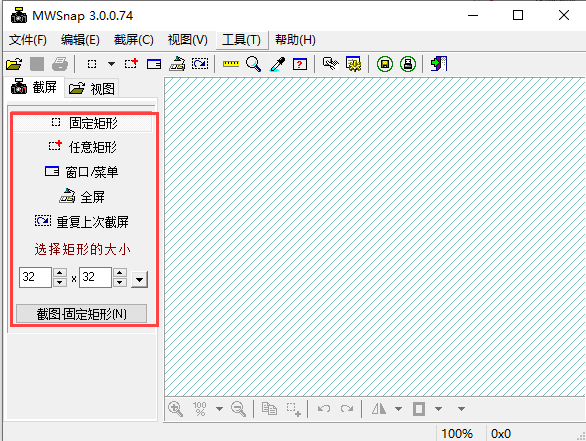Click green circle auto-print icon
This screenshot has width=586, height=441.
408,64
